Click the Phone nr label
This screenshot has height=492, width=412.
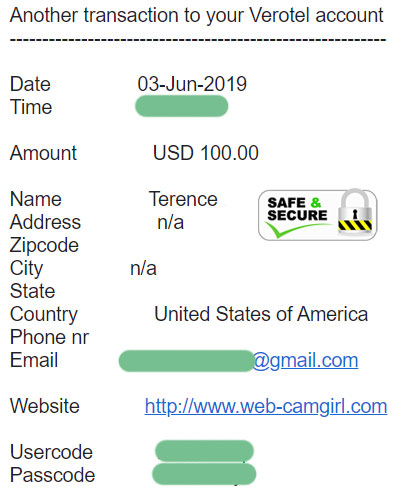(49, 337)
